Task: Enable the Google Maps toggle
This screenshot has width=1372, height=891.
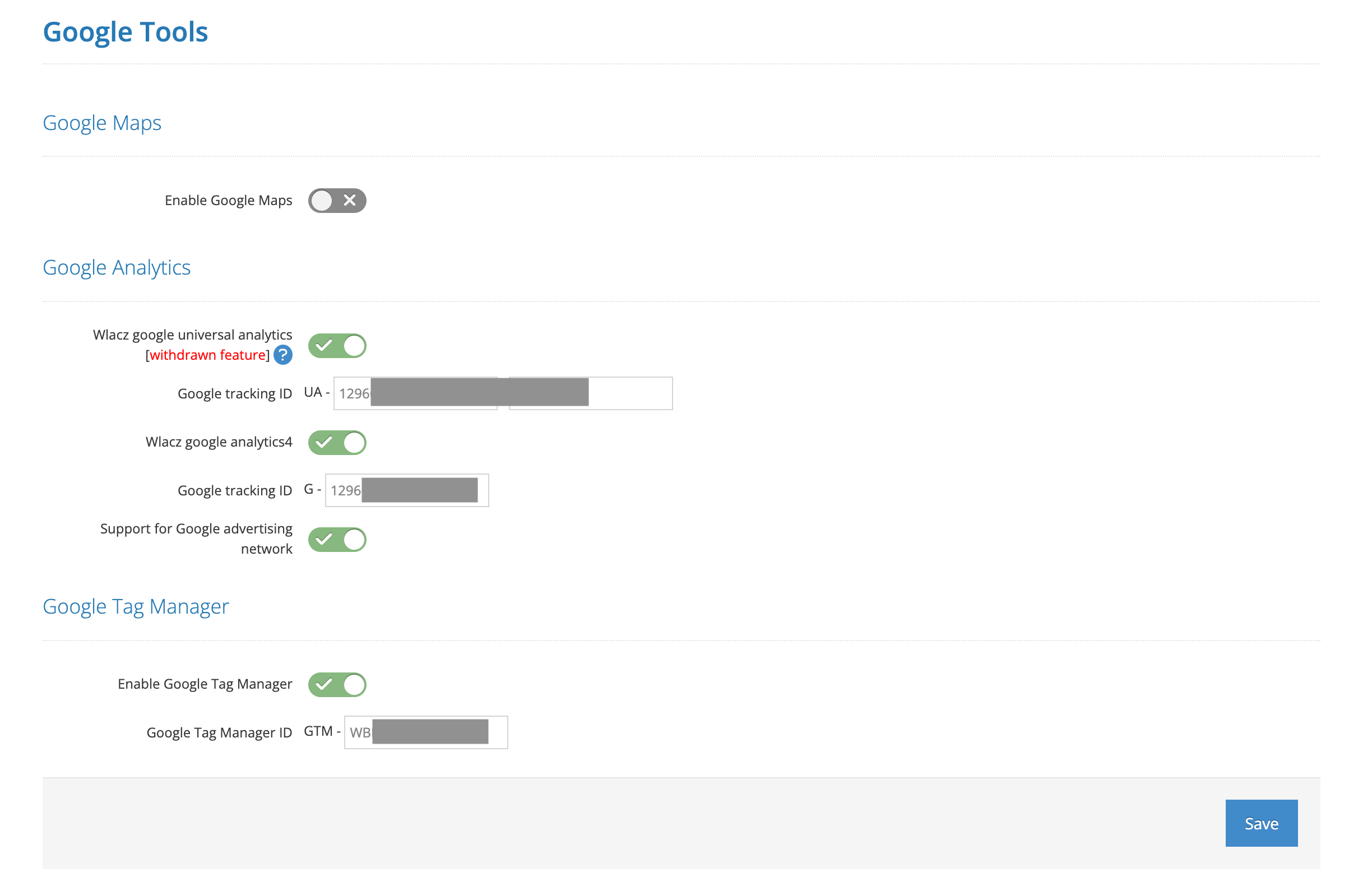Action: 337,201
